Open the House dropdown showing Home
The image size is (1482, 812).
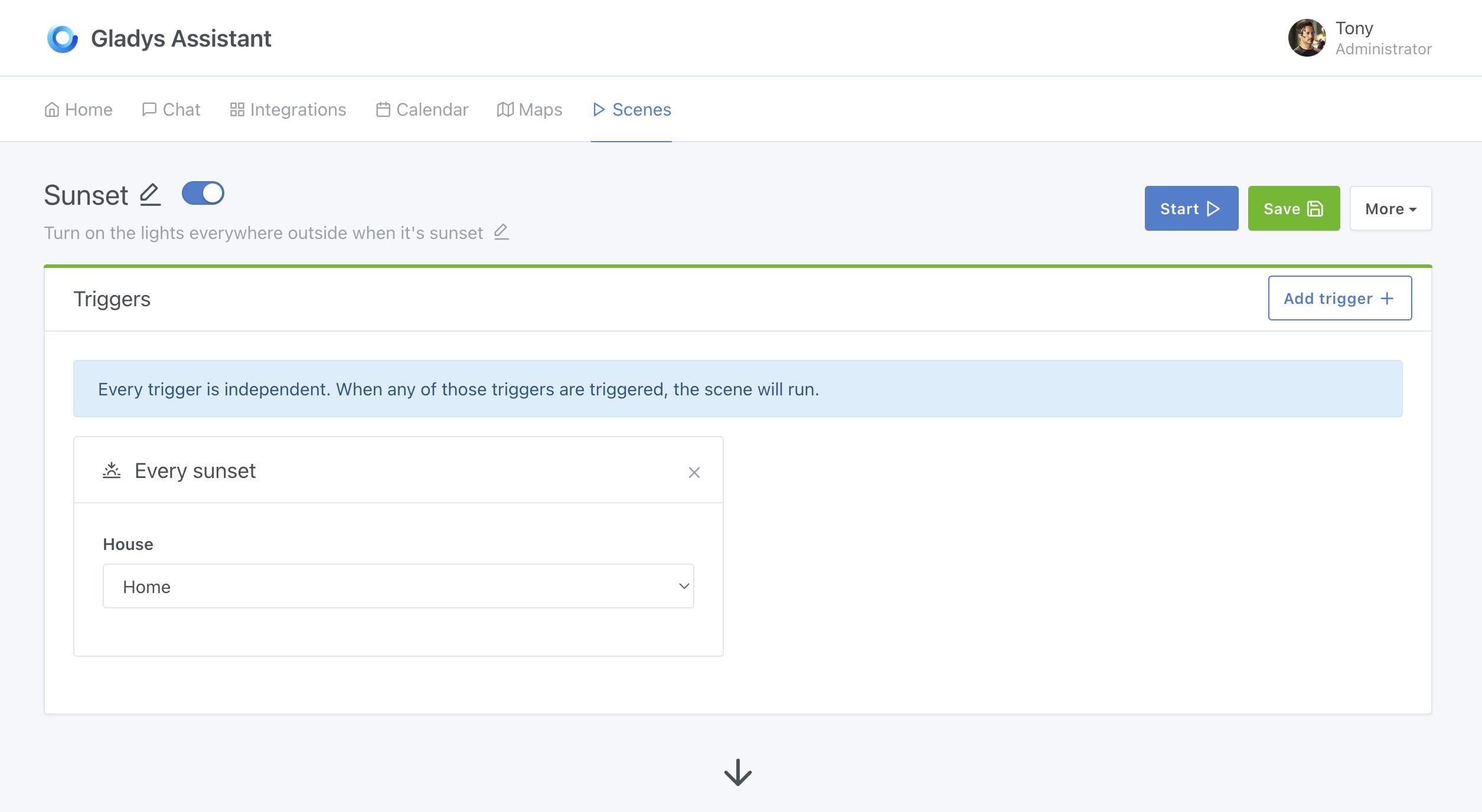398,586
